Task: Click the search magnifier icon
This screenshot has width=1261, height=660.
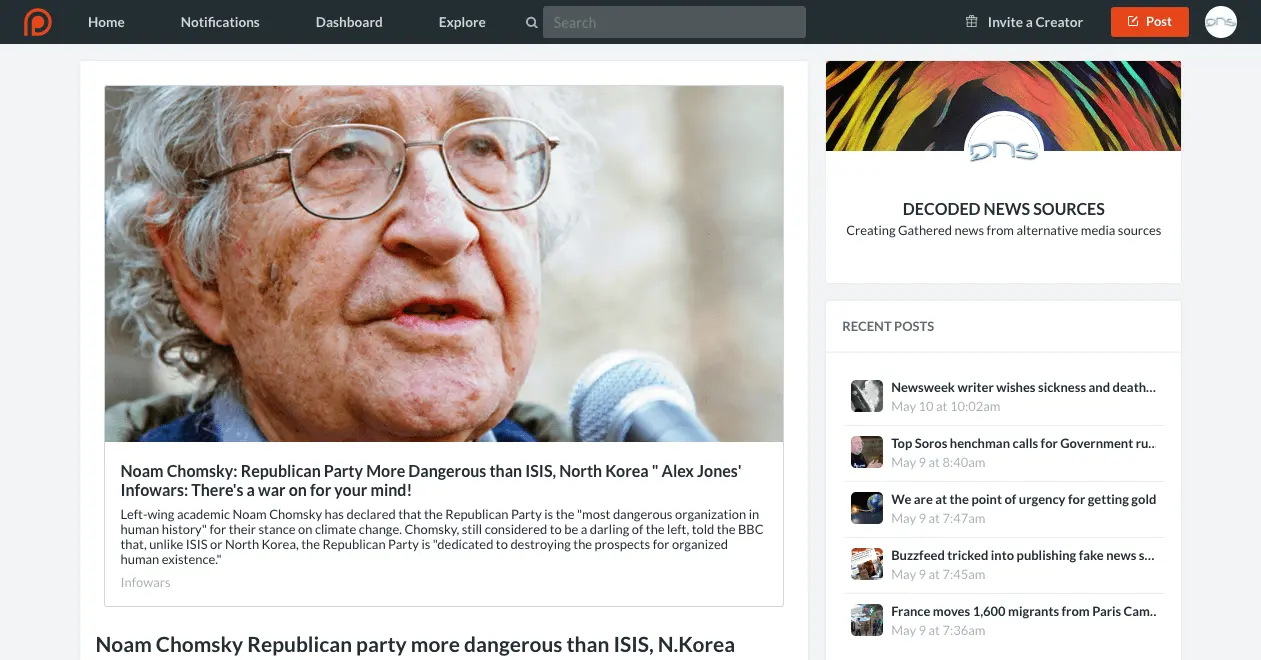Action: pos(531,22)
